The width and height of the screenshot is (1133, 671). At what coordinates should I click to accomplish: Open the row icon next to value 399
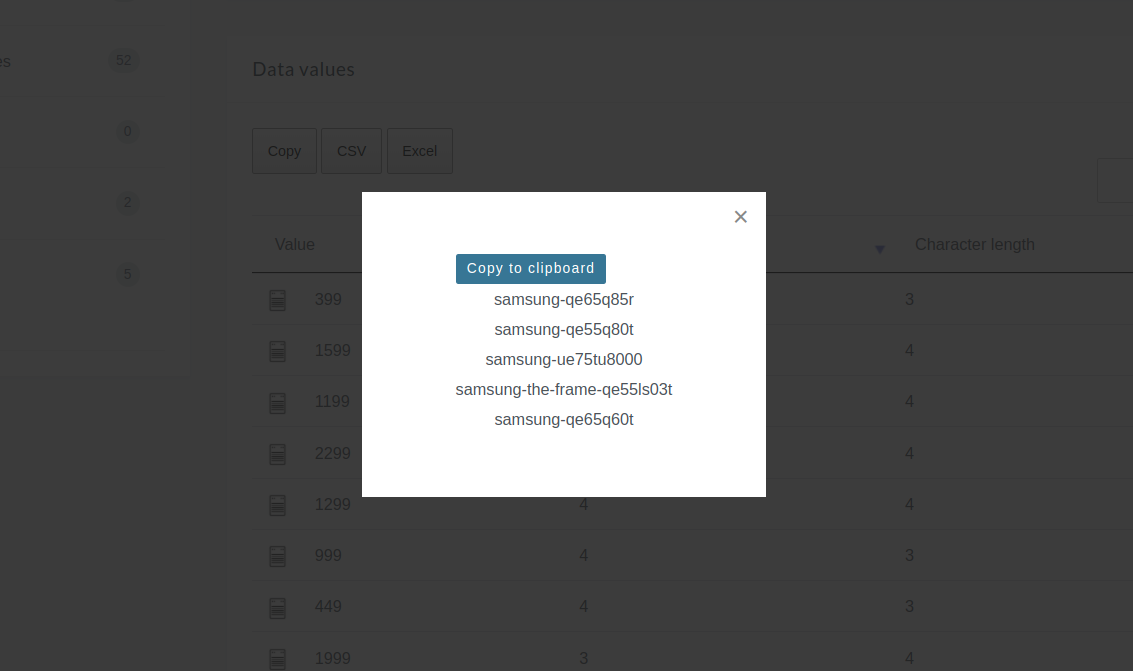tap(277, 300)
